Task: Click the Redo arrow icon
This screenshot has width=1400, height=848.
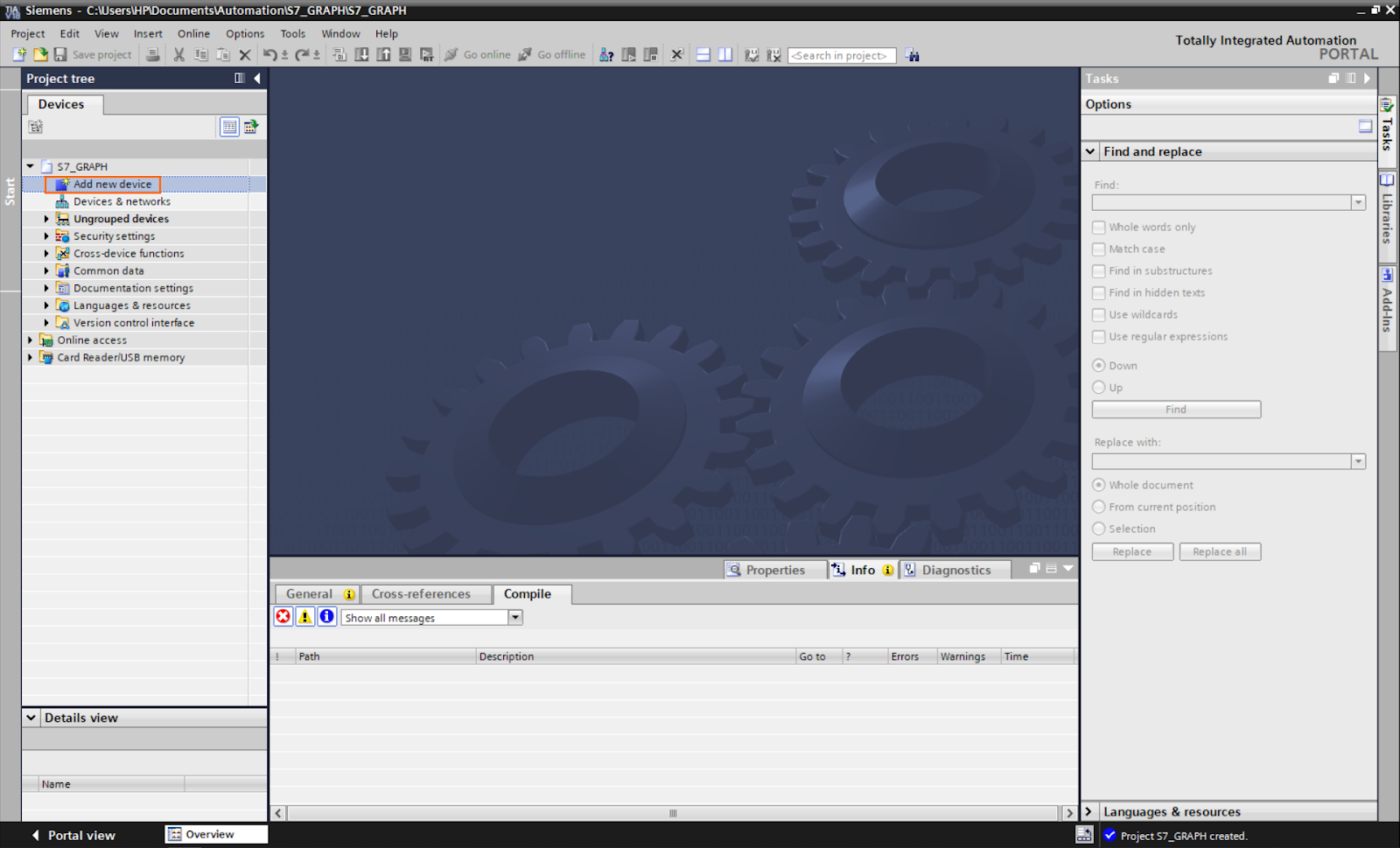Action: click(302, 54)
